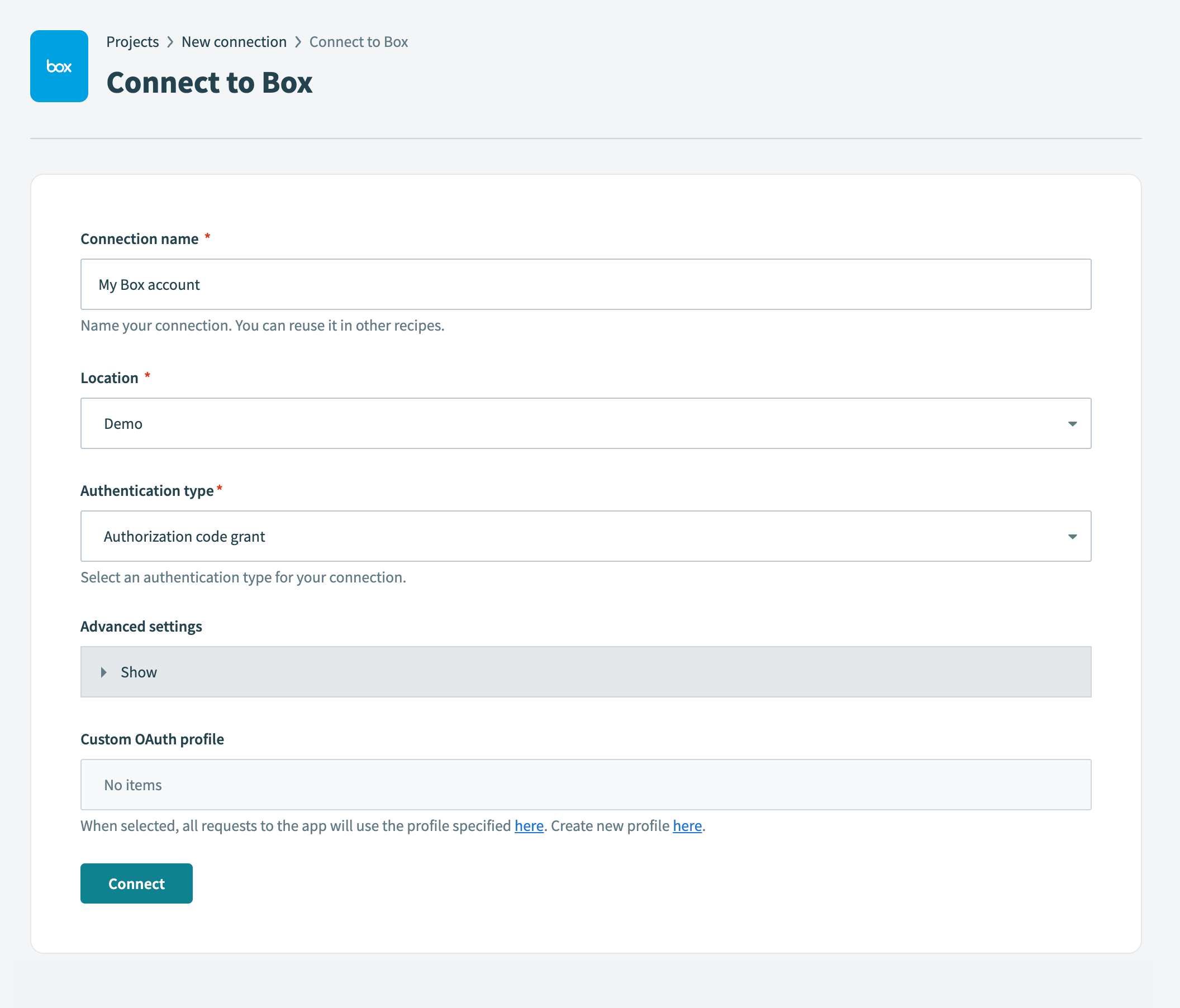Screen dimensions: 1180x1008
Task: Click the Connect to Box breadcrumb item
Action: click(358, 41)
